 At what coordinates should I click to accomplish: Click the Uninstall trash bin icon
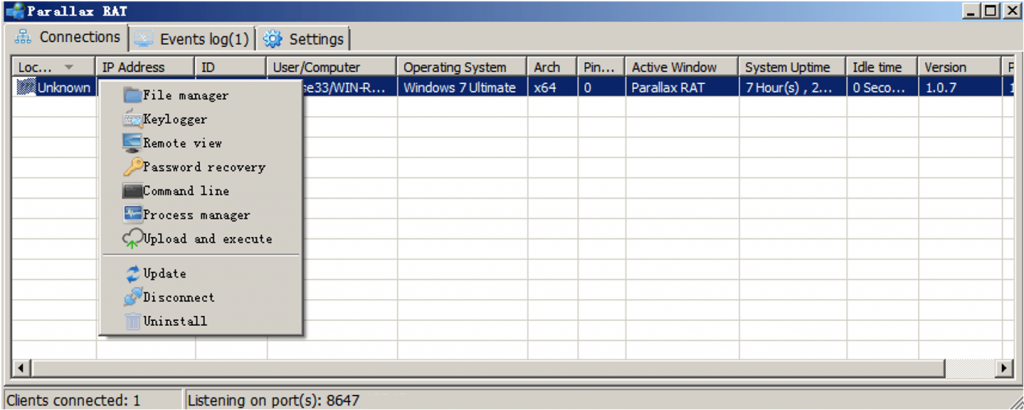(x=132, y=321)
